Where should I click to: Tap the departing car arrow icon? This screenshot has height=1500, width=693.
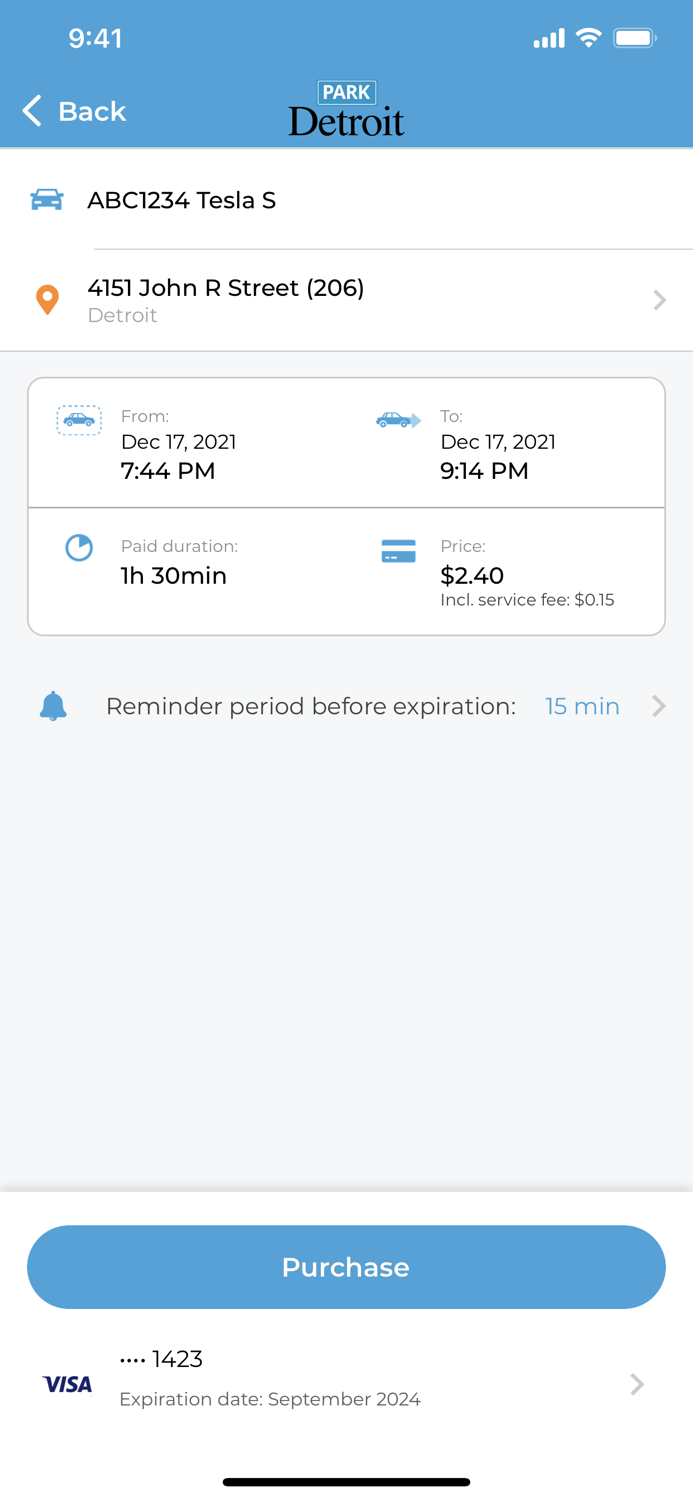pos(398,420)
